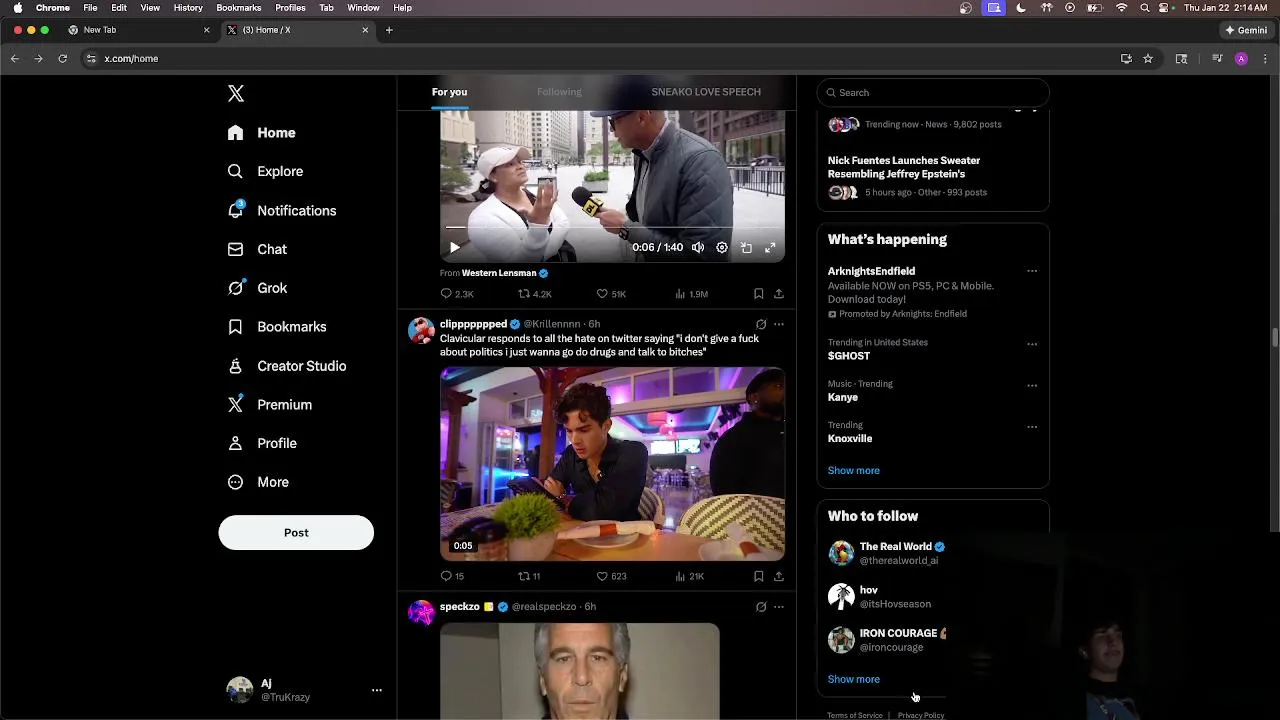Viewport: 1280px width, 720px height.
Task: Open Nick Fuentes sweater news item
Action: (933, 176)
